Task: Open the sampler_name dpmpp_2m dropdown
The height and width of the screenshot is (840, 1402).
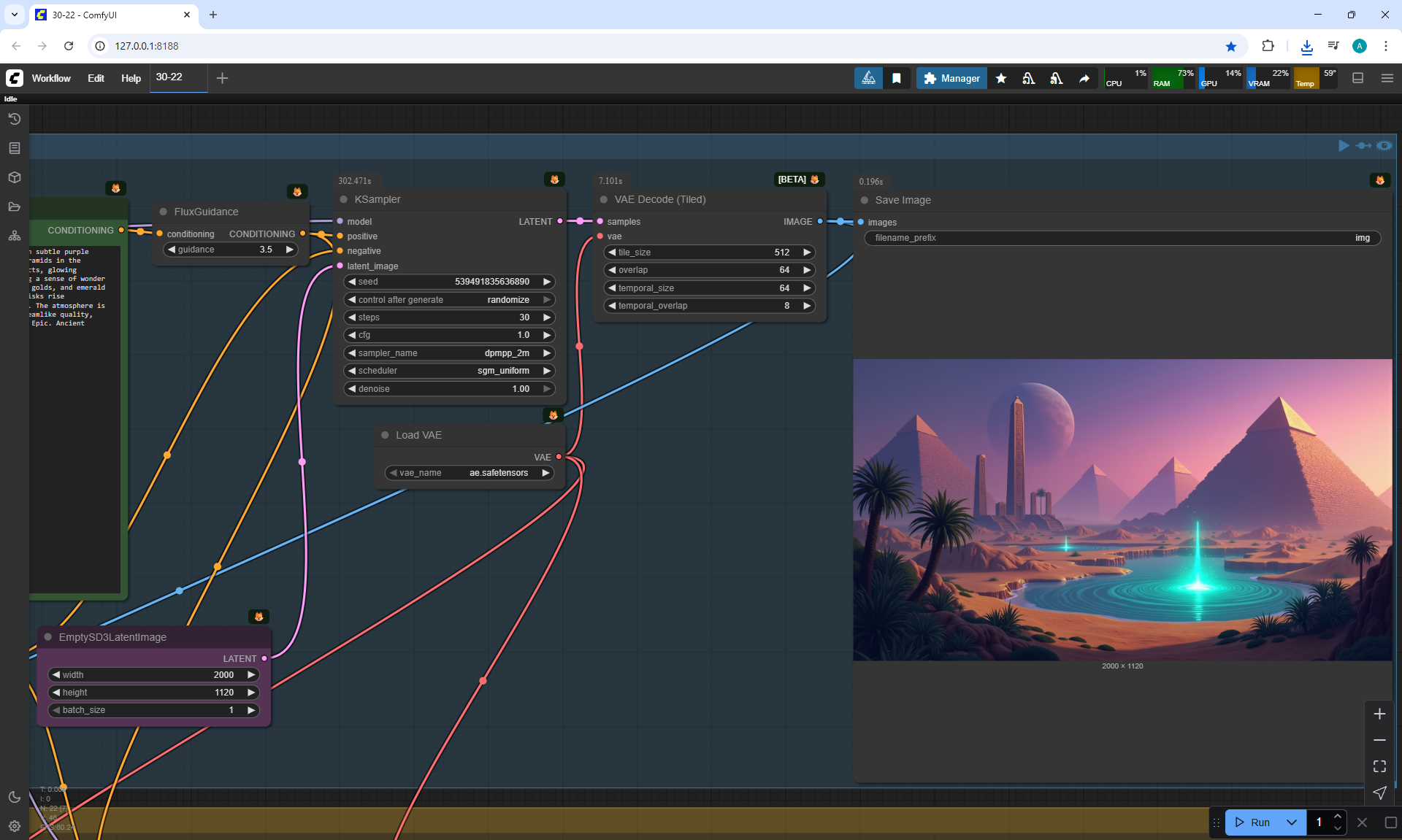Action: click(x=449, y=353)
